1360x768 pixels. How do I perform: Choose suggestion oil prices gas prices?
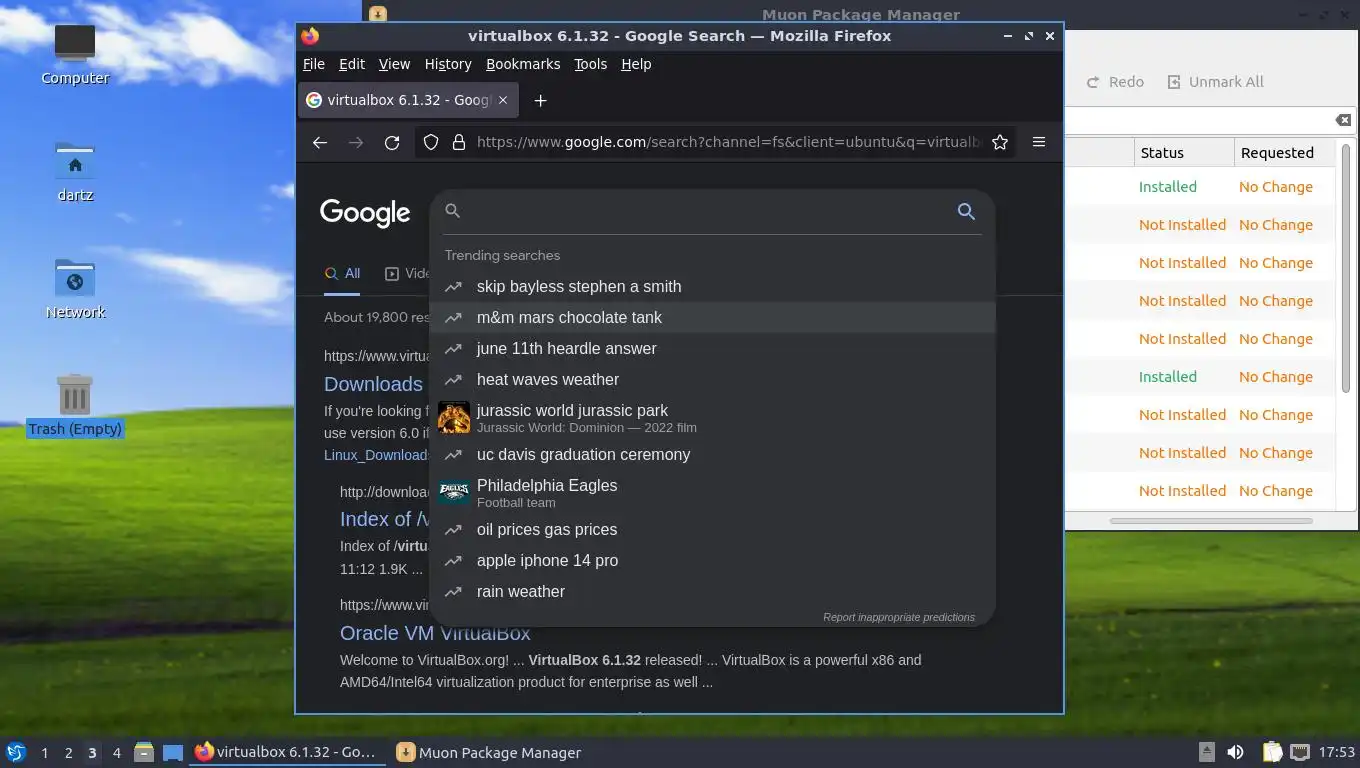pos(712,529)
